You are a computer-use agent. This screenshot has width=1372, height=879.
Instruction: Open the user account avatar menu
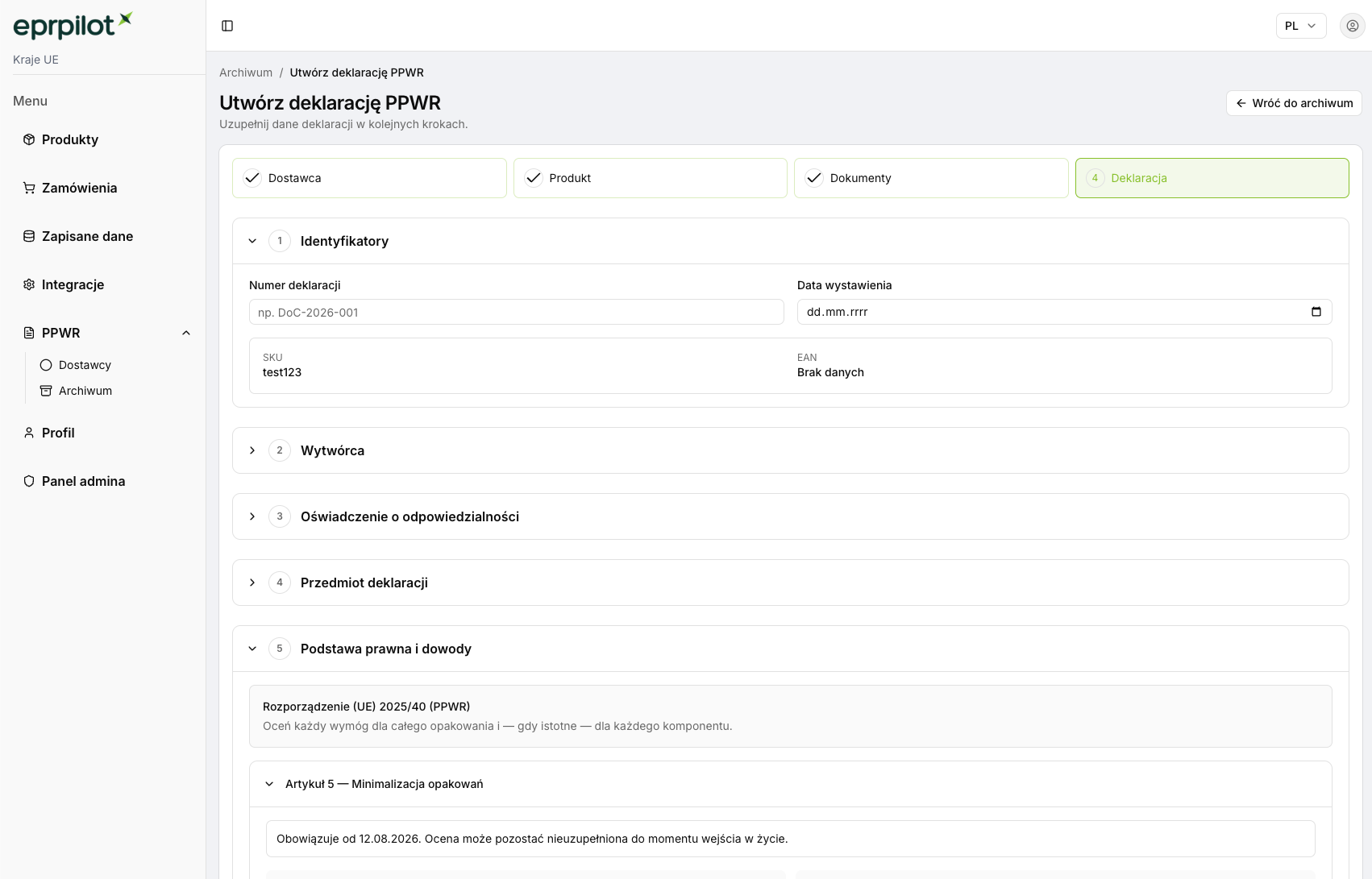pos(1352,26)
